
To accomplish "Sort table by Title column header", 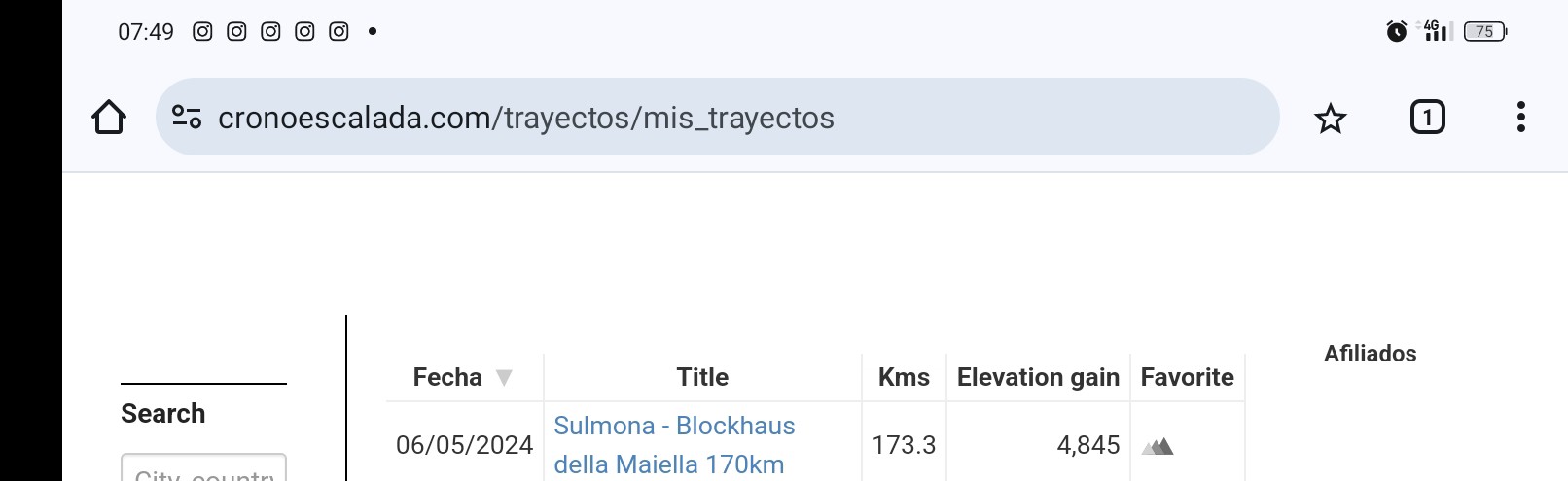I will (702, 377).
